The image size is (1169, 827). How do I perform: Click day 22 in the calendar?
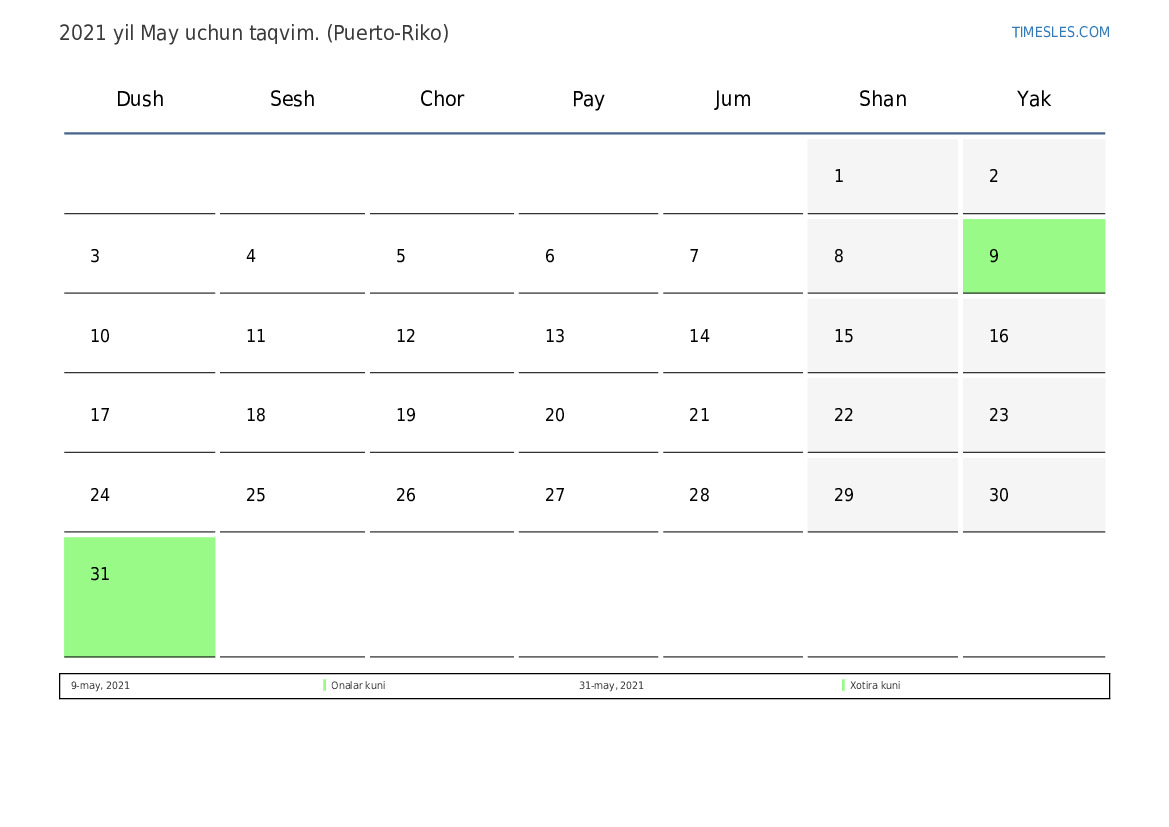pyautogui.click(x=883, y=415)
